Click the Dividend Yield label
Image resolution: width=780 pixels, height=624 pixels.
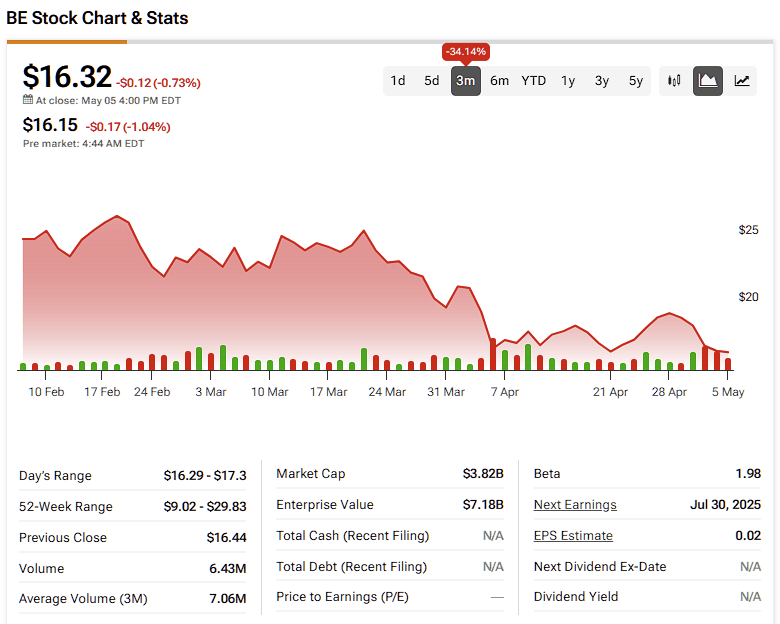(576, 597)
